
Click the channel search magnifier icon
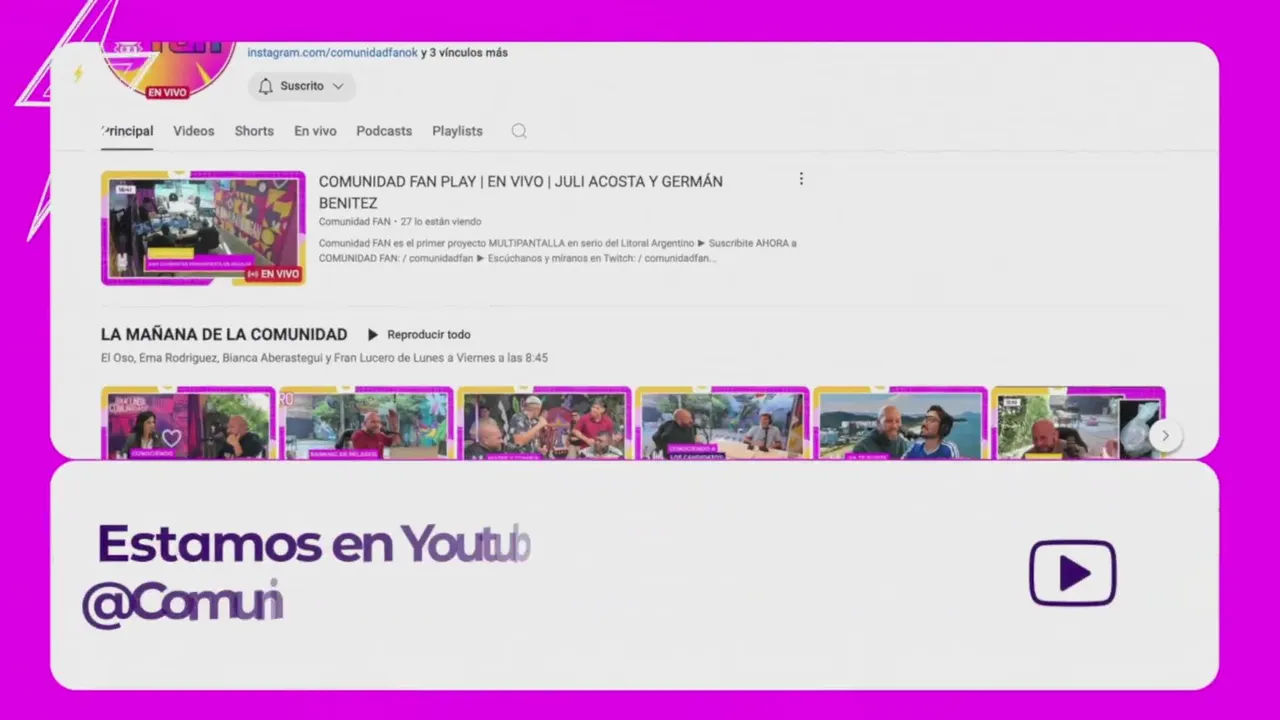pyautogui.click(x=519, y=131)
